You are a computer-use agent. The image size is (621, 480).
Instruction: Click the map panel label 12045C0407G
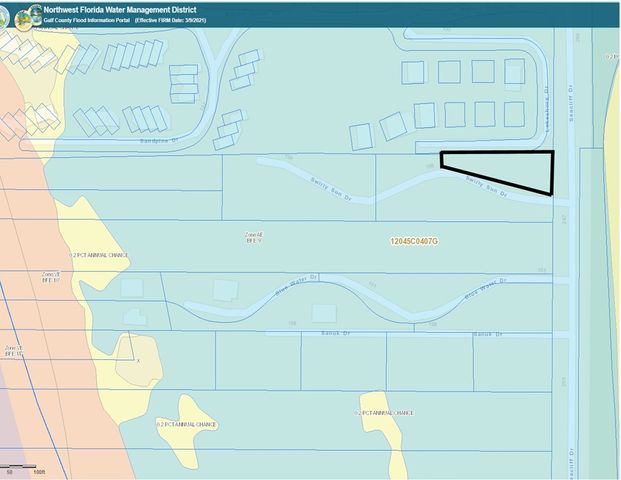(x=414, y=241)
